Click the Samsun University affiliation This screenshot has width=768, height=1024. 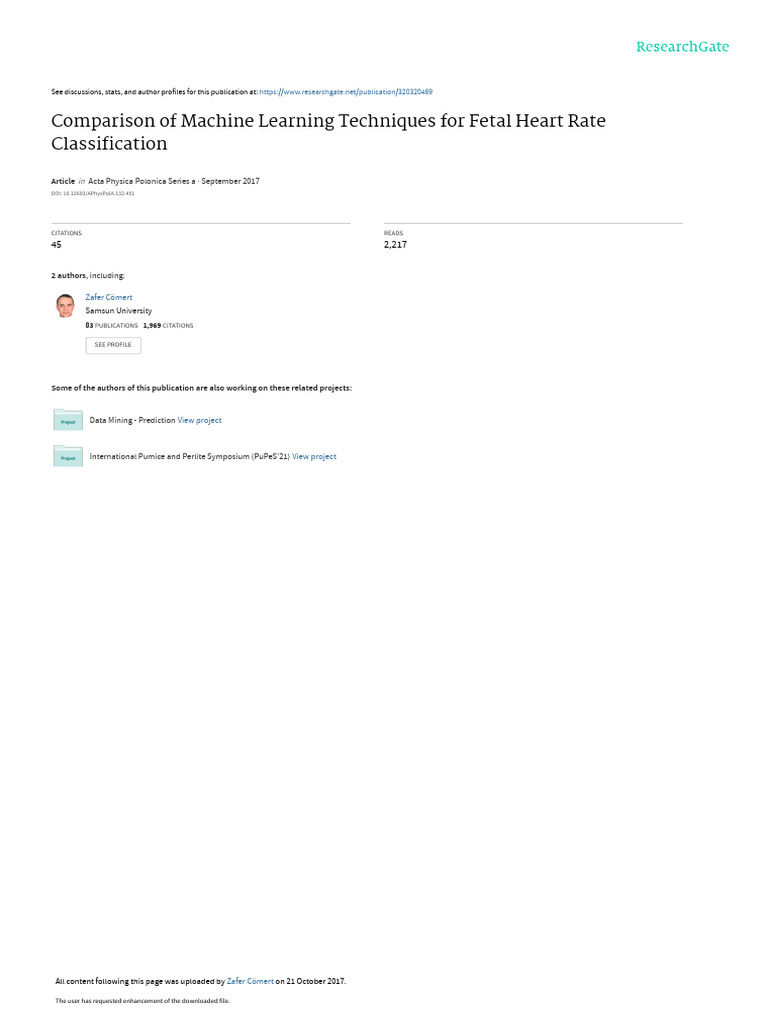tap(119, 311)
